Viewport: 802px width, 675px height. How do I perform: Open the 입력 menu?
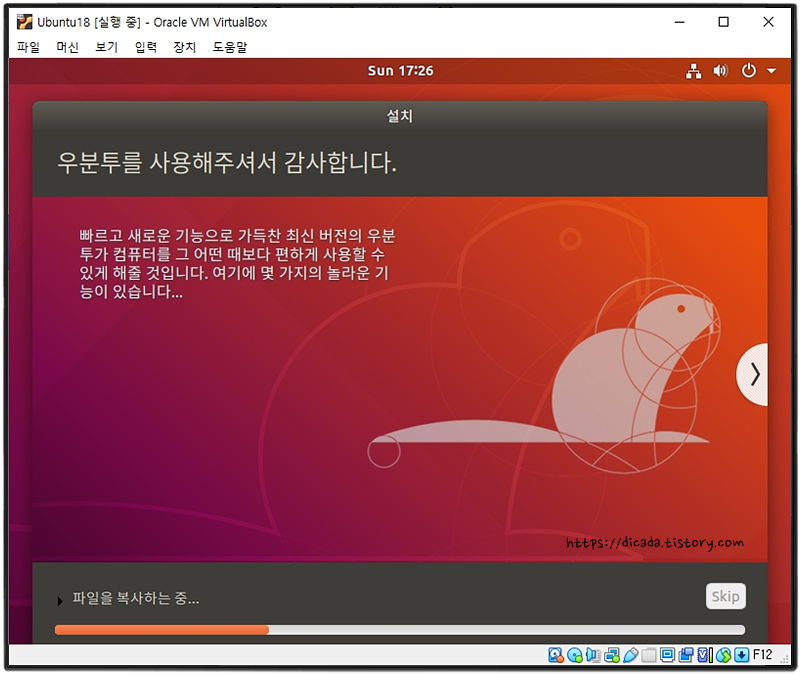click(x=146, y=47)
